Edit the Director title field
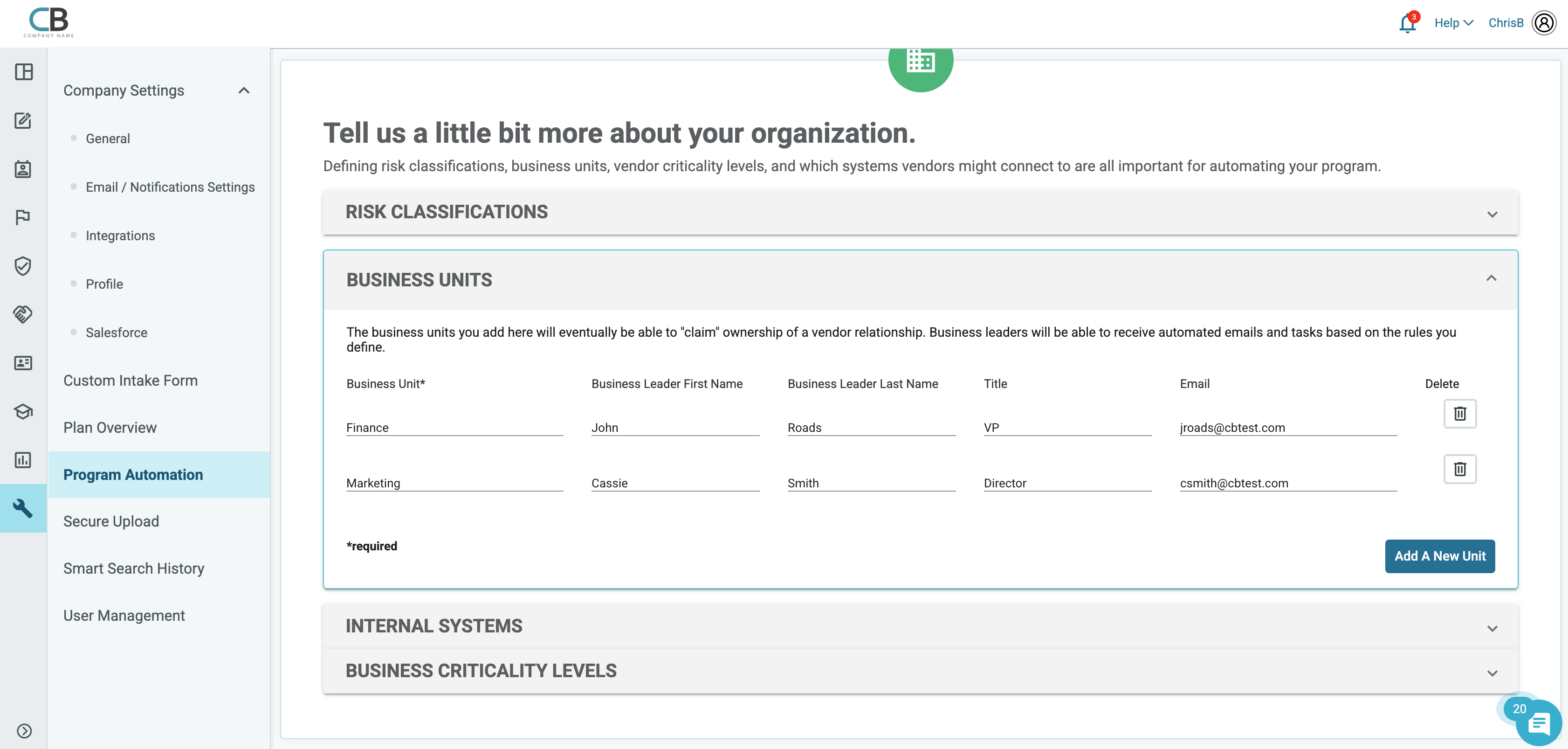1568x749 pixels. [1068, 483]
